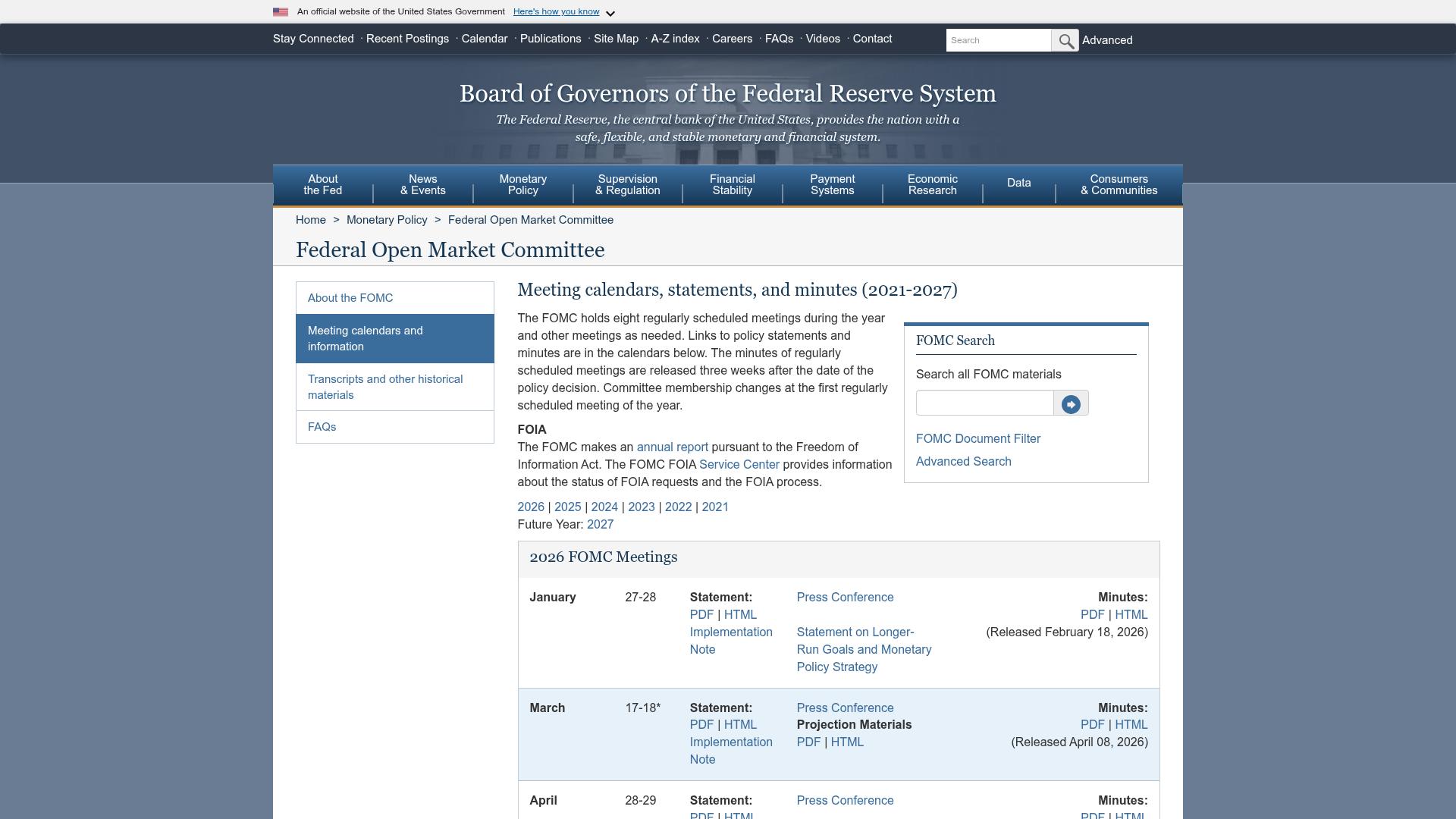This screenshot has height=819, width=1456.
Task: Open the Payment Systems menu
Action: [x=833, y=185]
